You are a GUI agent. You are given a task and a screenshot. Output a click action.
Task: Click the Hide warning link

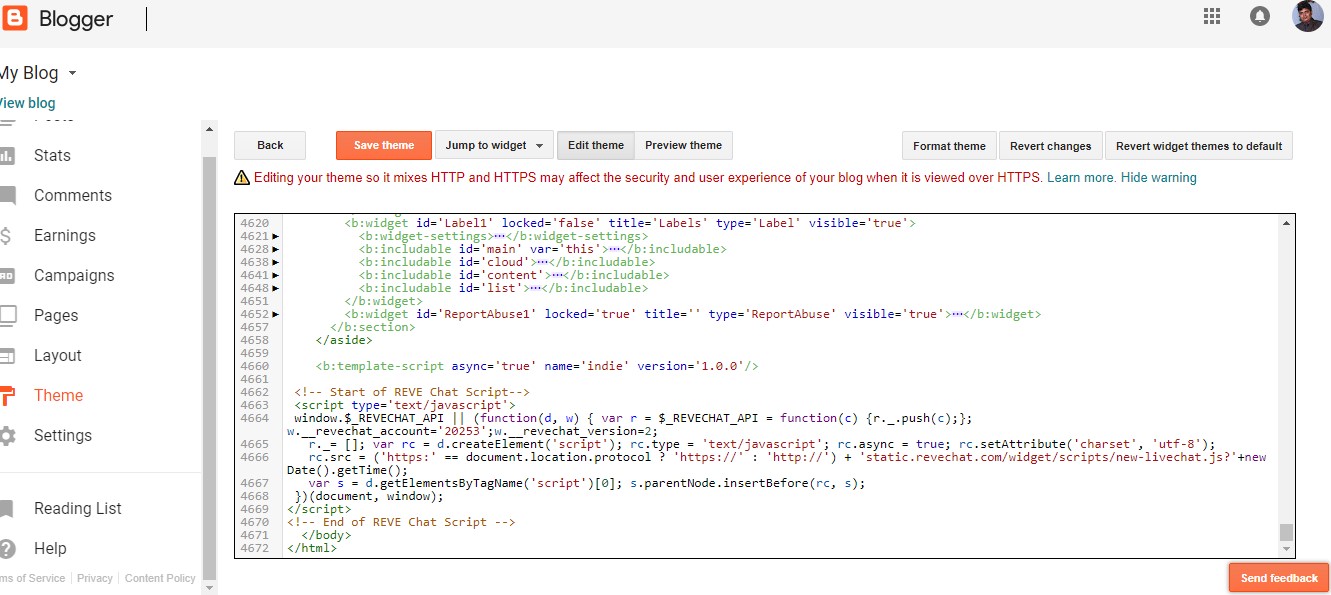tap(1158, 178)
